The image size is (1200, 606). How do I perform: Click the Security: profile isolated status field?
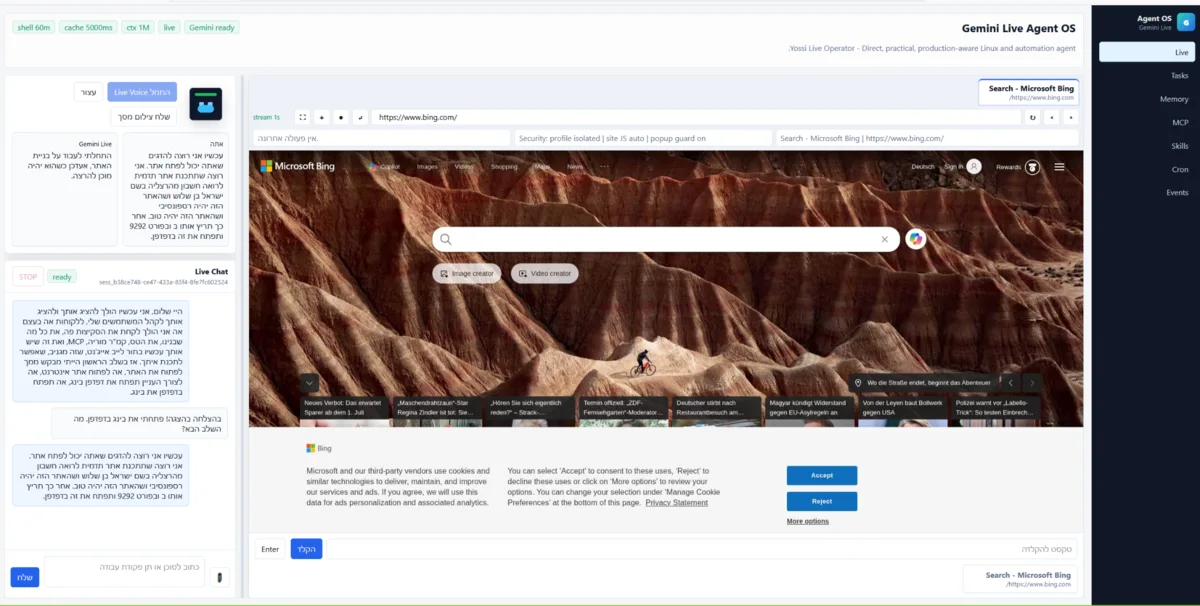(642, 138)
